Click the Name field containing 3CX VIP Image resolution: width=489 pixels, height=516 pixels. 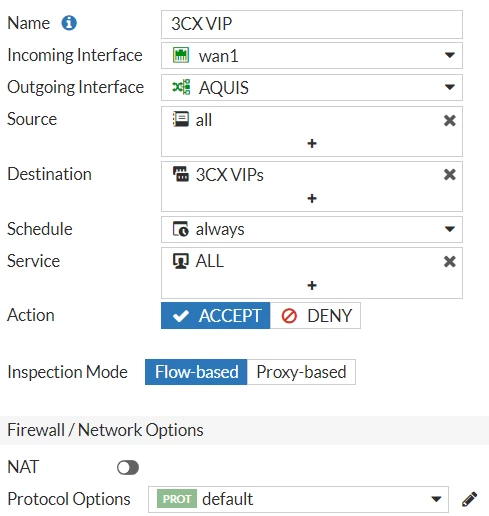pyautogui.click(x=312, y=24)
